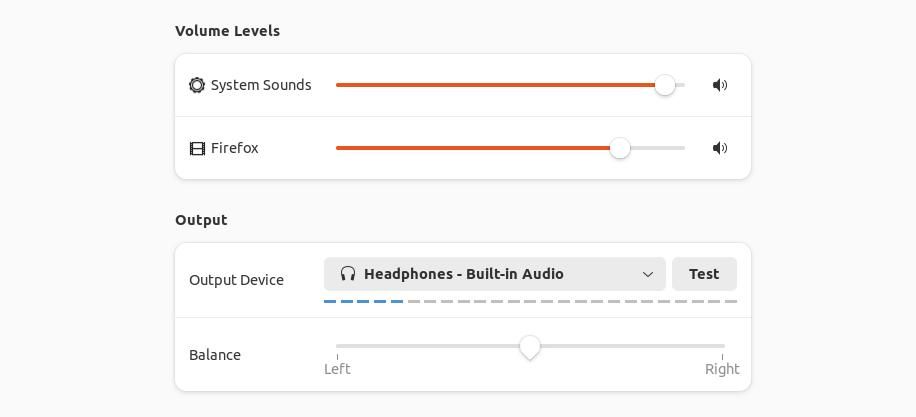Expand the Output Device chevron arrow
Image resolution: width=916 pixels, height=417 pixels.
(x=647, y=274)
